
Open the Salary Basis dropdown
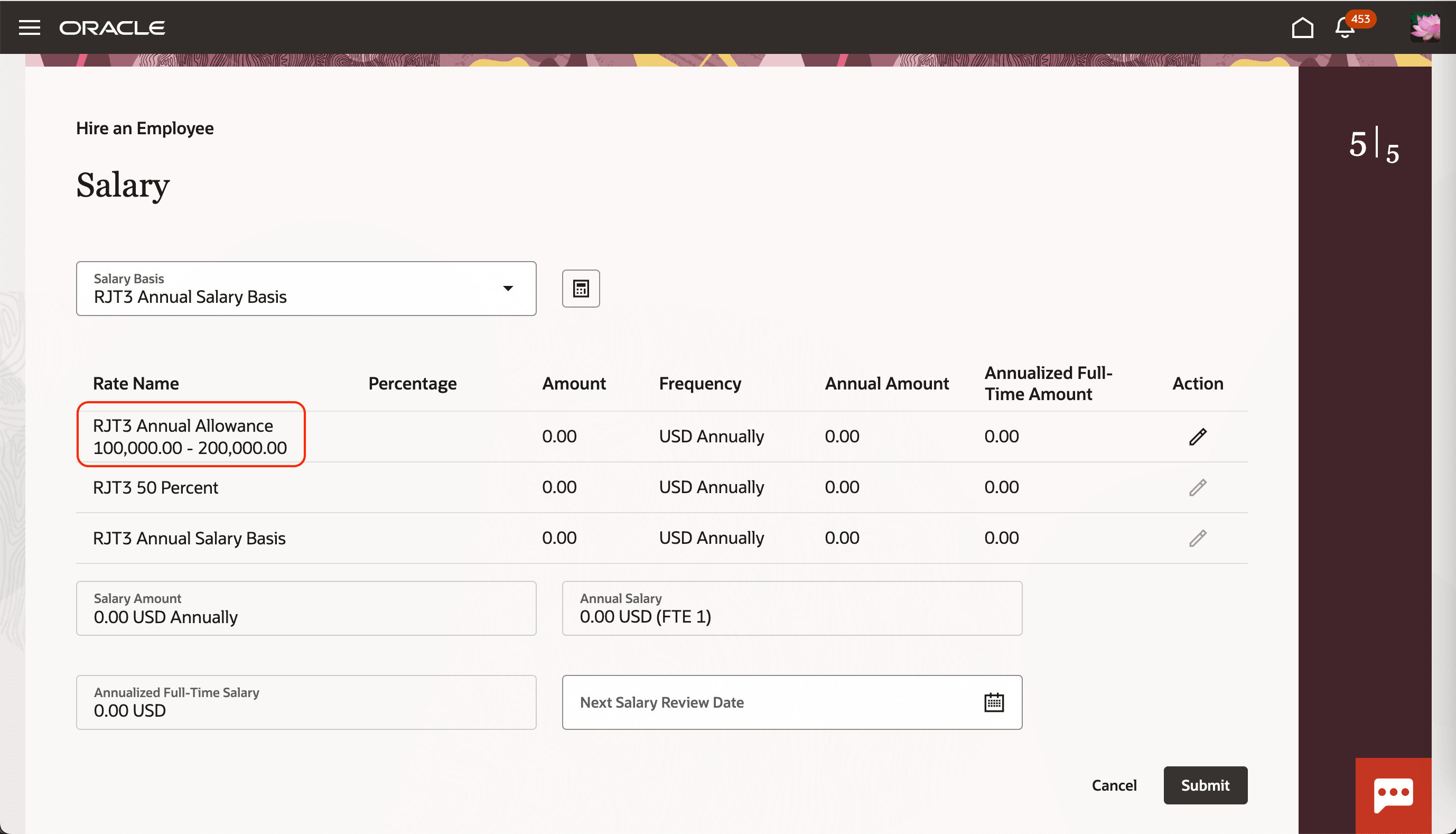tap(507, 289)
